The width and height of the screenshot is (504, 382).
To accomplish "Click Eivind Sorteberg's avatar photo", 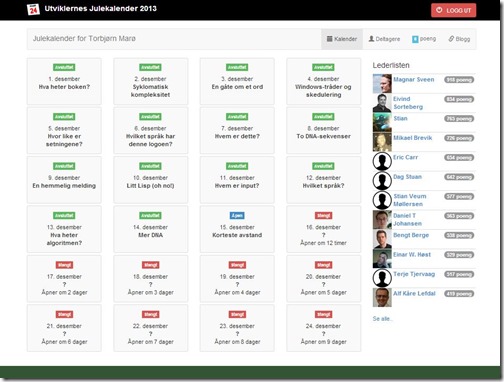I will [382, 103].
